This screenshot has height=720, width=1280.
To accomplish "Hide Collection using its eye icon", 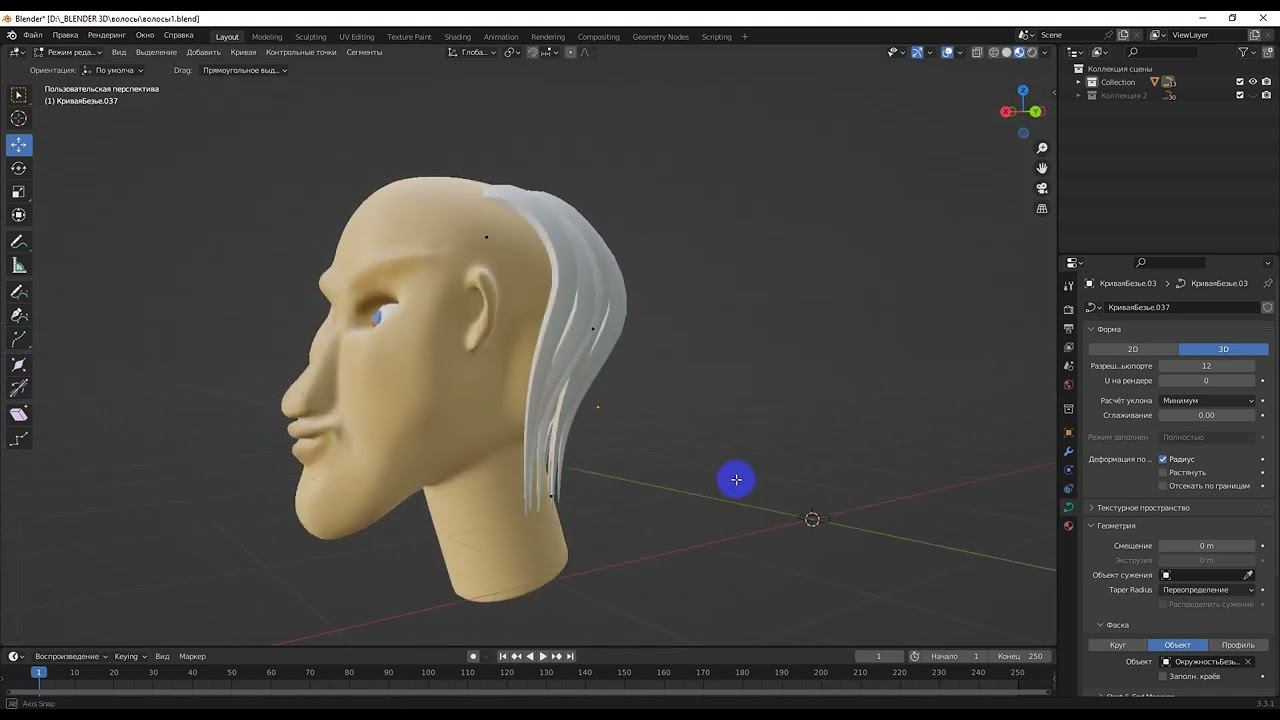I will (x=1253, y=82).
